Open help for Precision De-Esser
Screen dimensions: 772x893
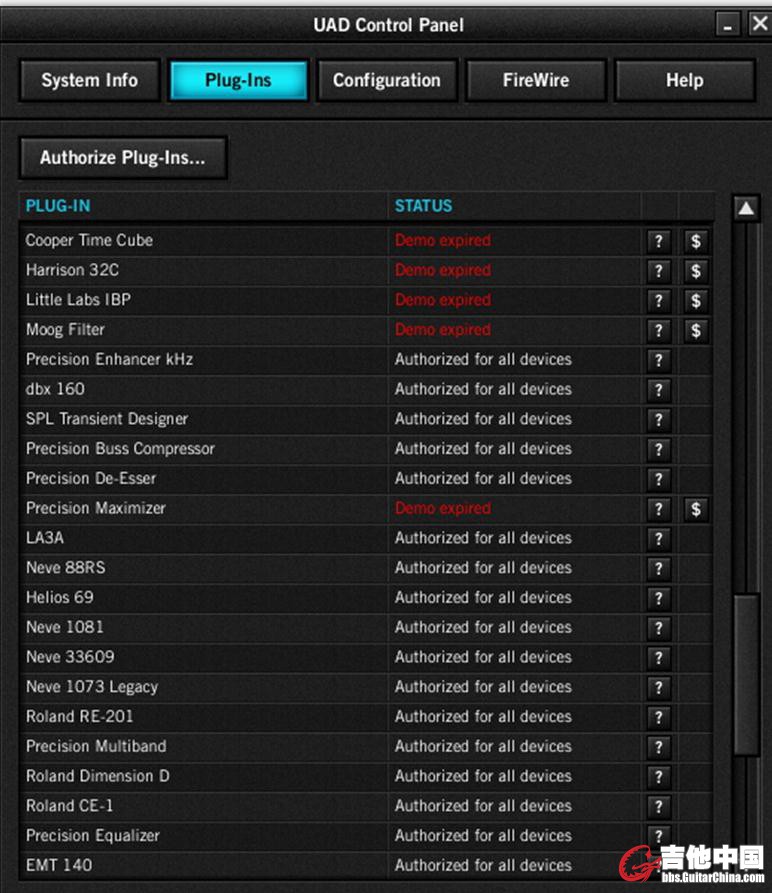[x=659, y=480]
